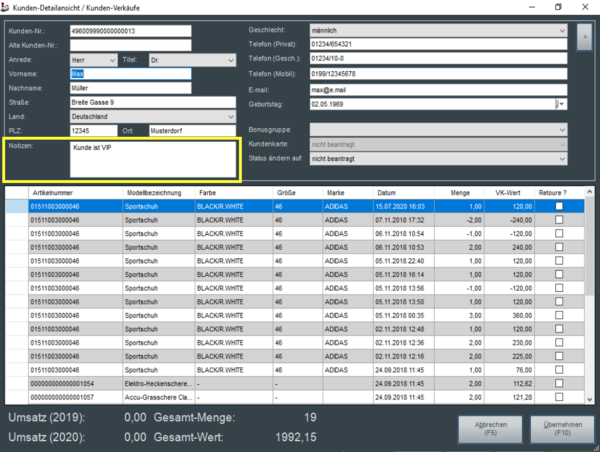Open the Geburtstag calendar picker
Viewport: 600px width, 452px height.
click(561, 103)
